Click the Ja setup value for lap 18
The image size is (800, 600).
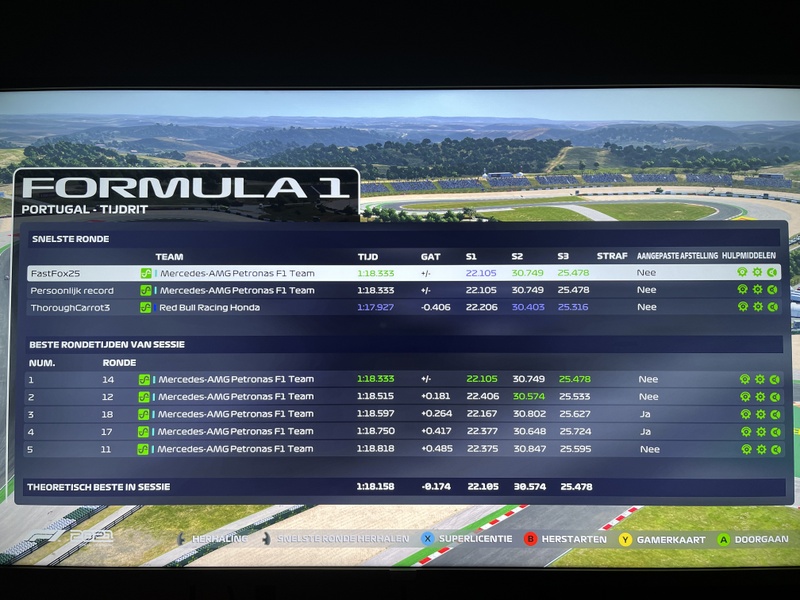coord(645,414)
